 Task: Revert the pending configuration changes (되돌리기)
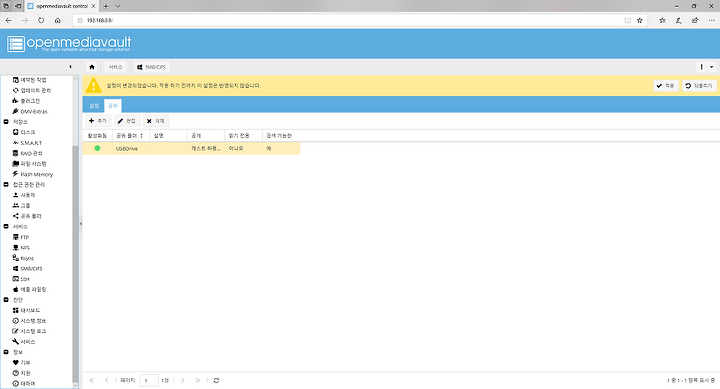click(x=699, y=86)
